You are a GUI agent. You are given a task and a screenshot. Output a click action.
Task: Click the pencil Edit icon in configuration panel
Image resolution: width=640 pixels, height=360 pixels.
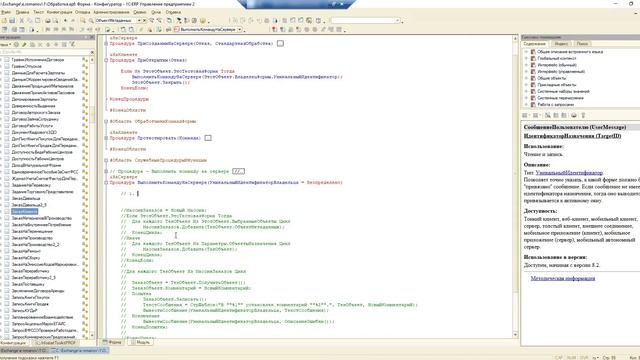click(24, 44)
